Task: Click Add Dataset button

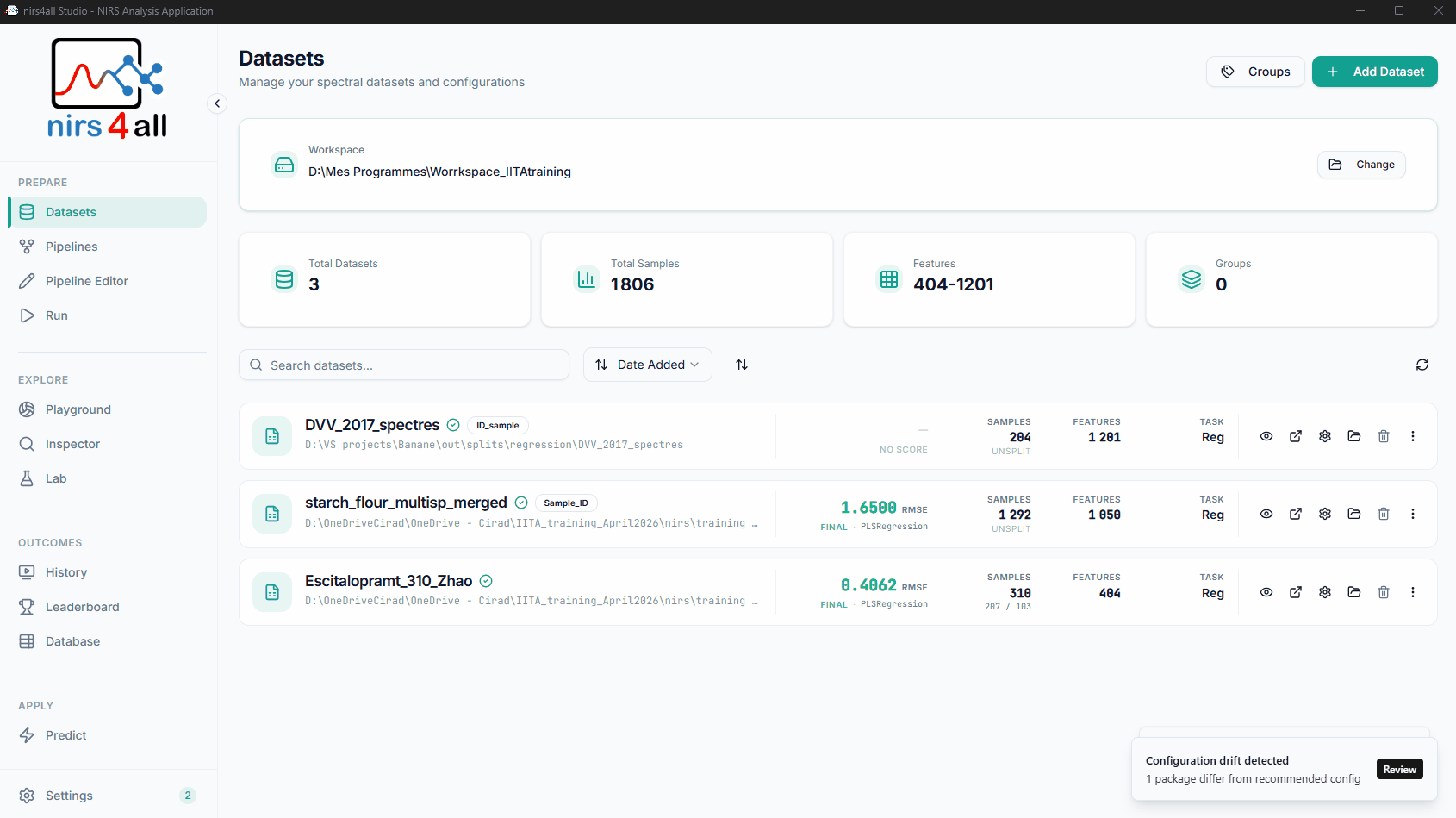Action: coord(1375,72)
